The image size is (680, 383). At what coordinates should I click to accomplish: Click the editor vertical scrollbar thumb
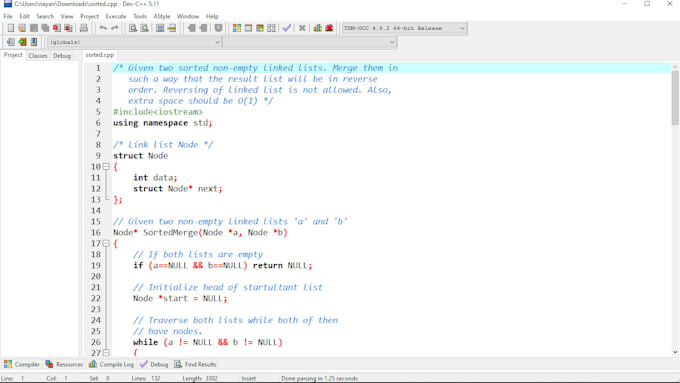(x=675, y=98)
